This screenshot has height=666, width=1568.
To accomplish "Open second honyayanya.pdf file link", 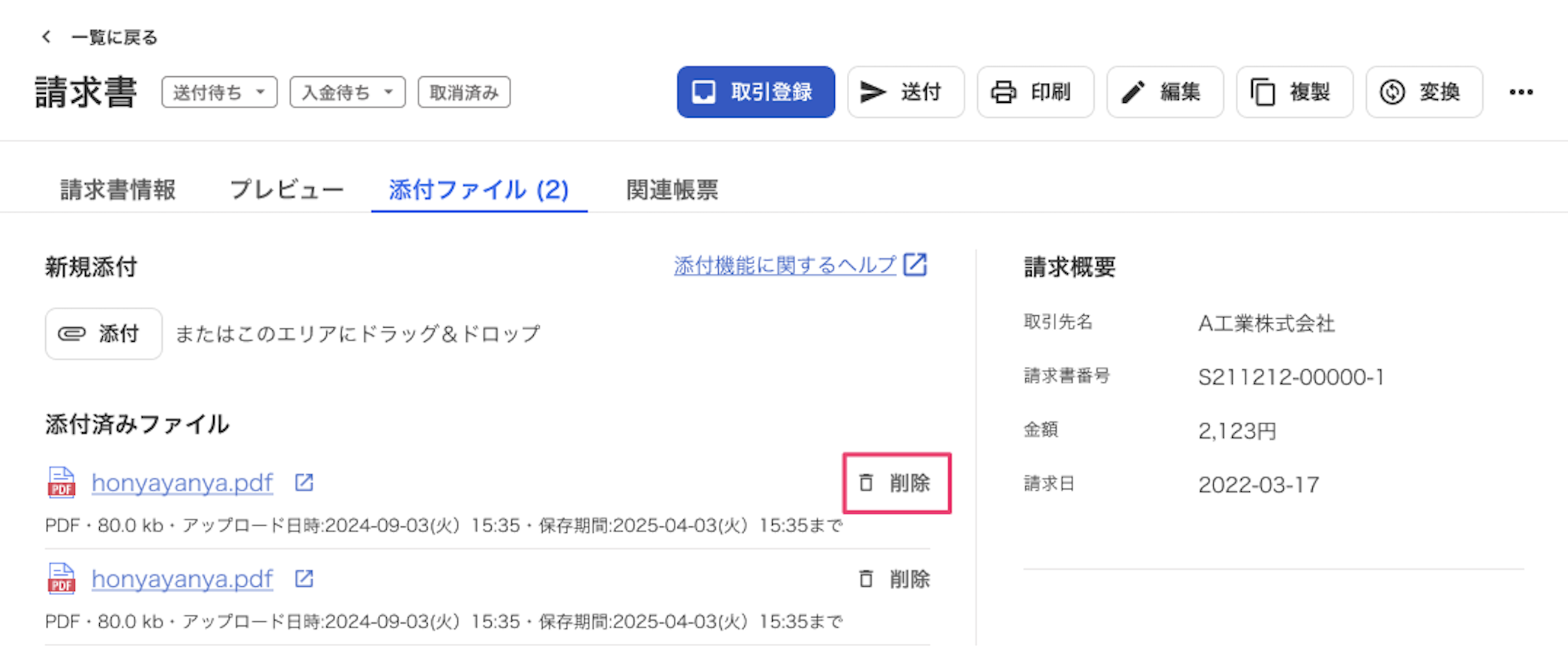I will [182, 579].
